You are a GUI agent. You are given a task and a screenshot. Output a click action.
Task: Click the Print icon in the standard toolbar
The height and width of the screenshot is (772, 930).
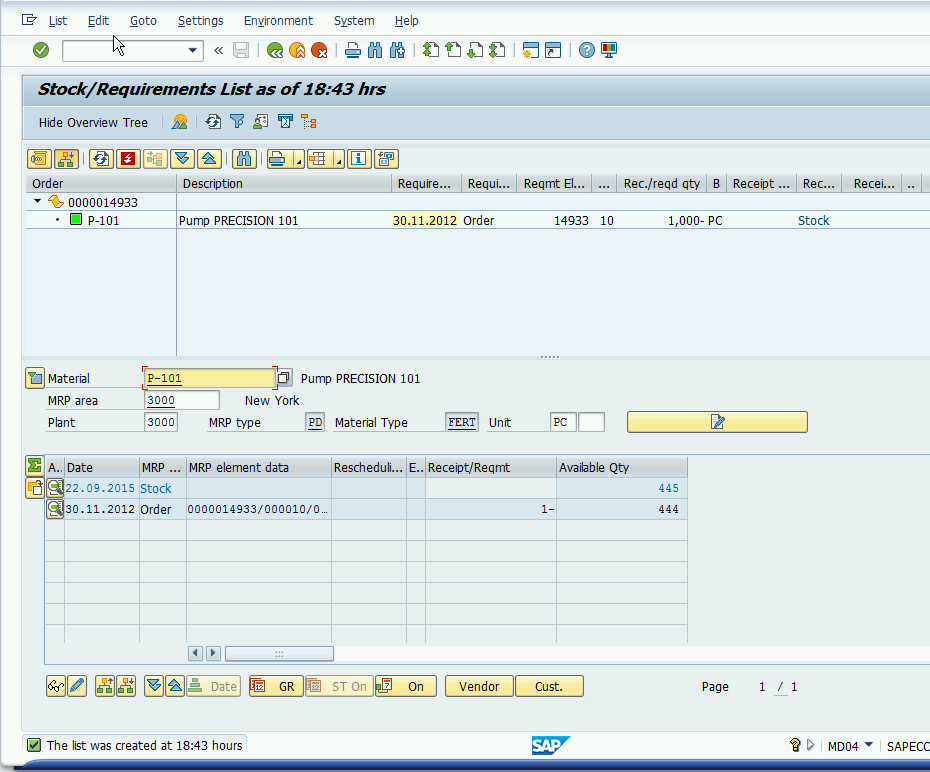pos(352,50)
